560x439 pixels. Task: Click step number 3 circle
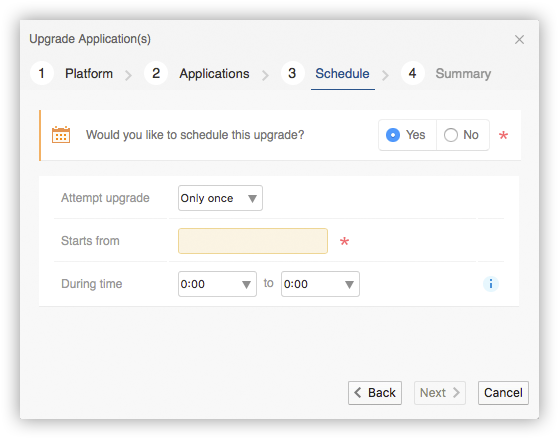click(x=292, y=73)
